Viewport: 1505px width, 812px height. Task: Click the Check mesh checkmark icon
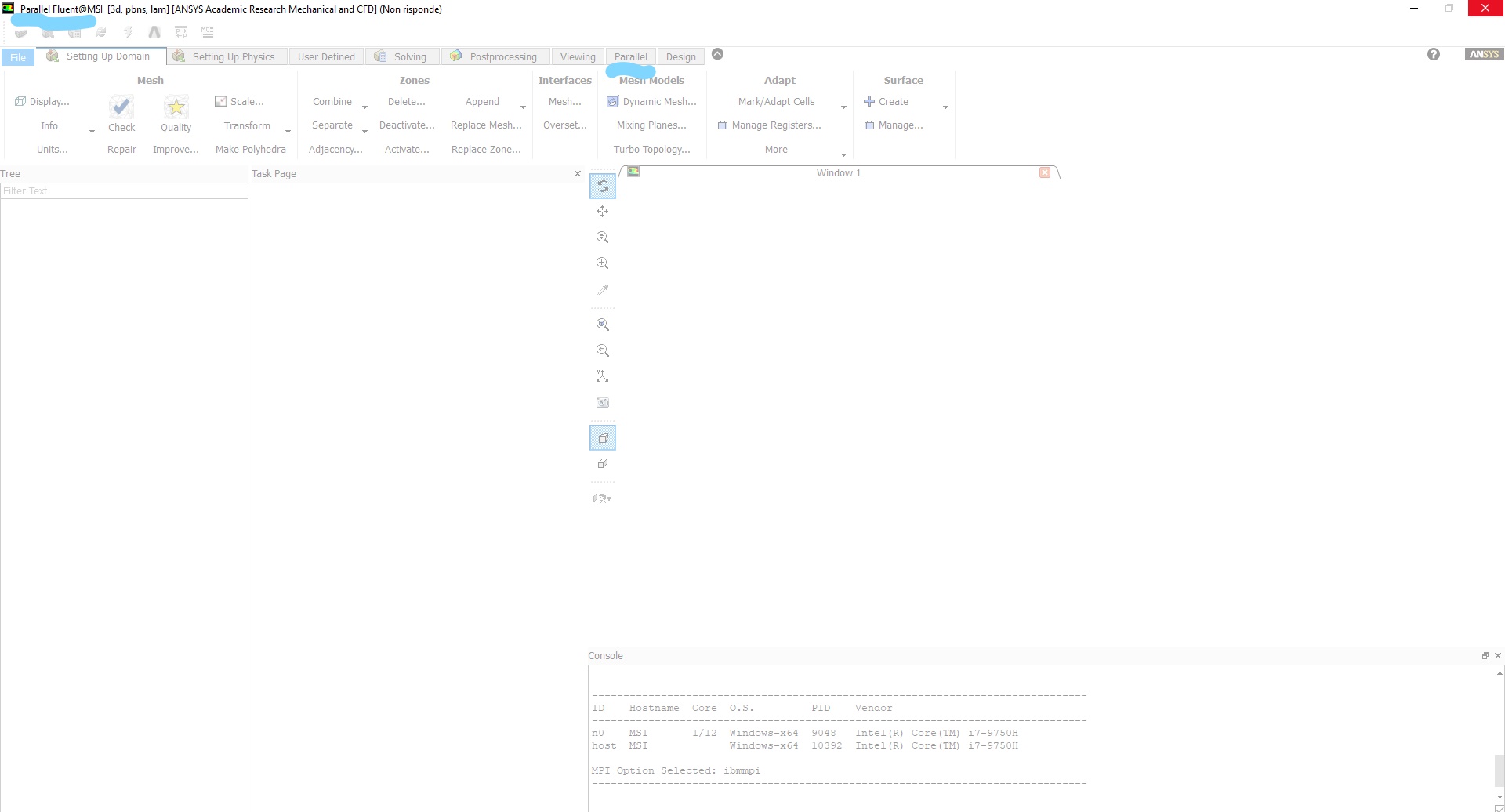[x=121, y=107]
